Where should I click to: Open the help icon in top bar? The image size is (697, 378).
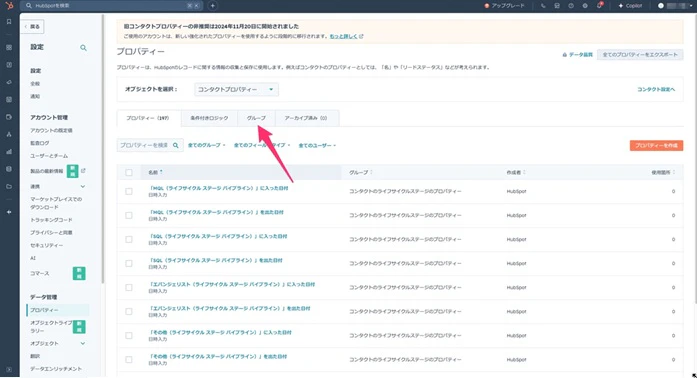pyautogui.click(x=571, y=6)
